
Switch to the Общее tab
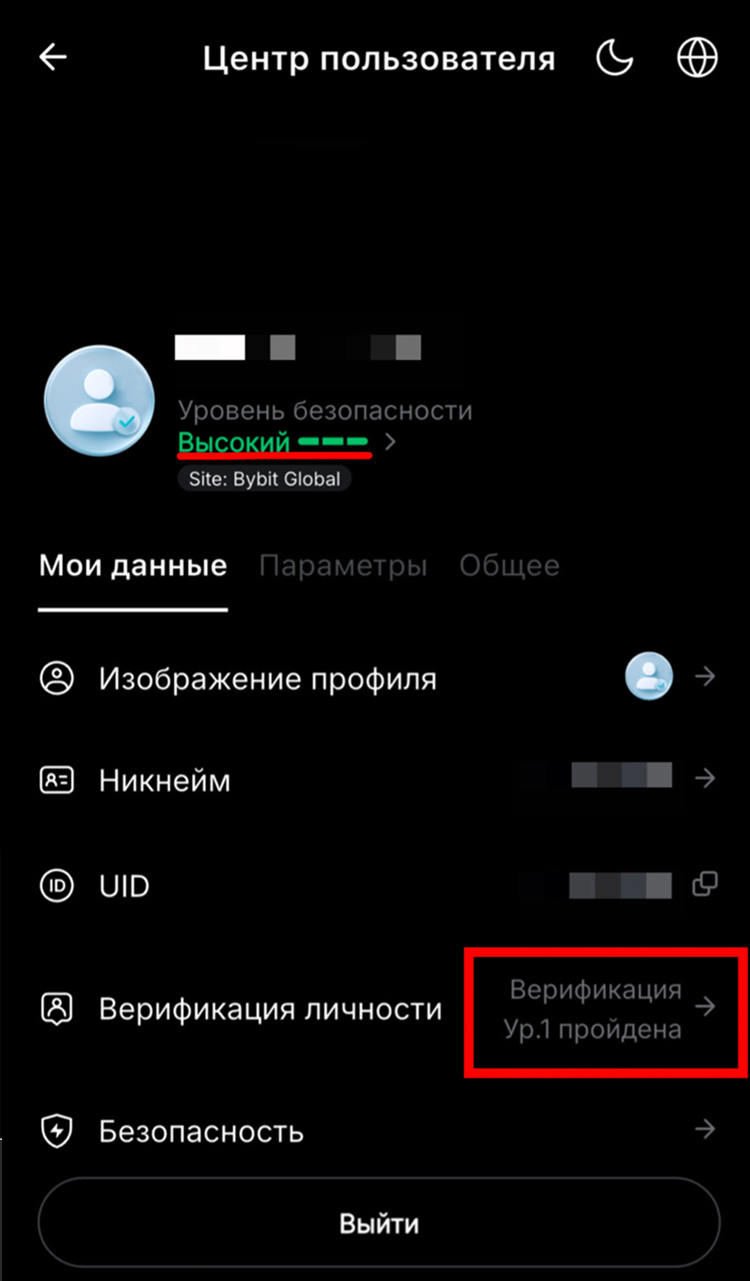(509, 566)
